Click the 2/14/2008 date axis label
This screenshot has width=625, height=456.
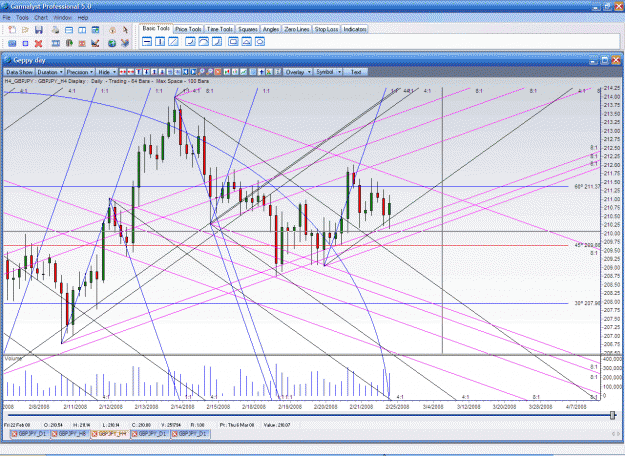[182, 407]
